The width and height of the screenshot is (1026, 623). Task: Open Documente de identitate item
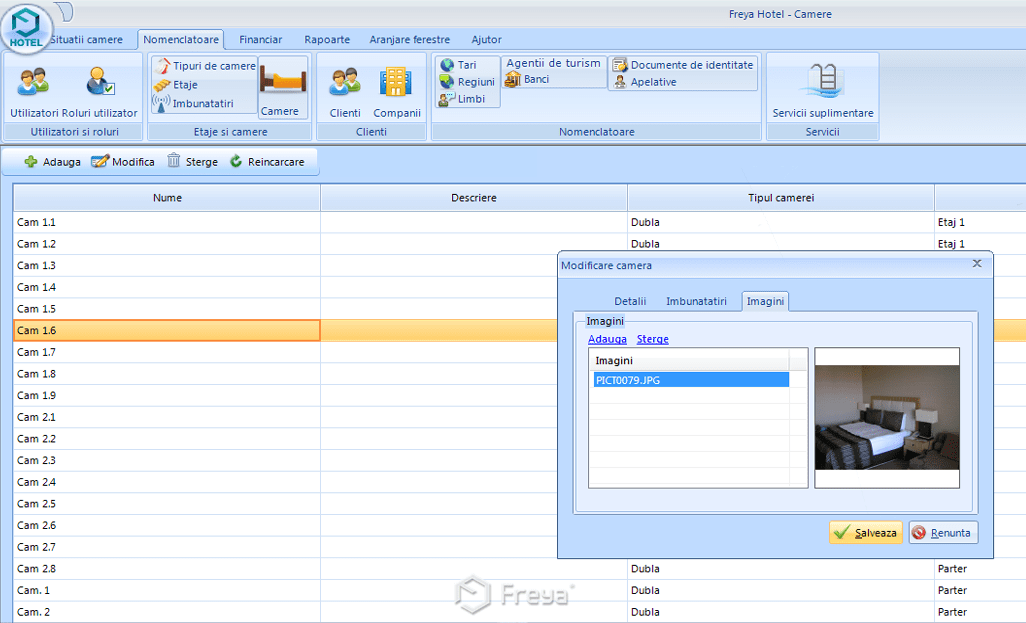pos(683,65)
